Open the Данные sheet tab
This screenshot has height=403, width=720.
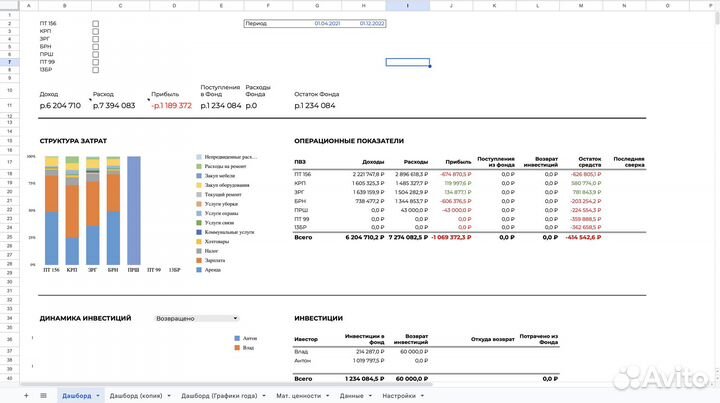pyautogui.click(x=351, y=396)
